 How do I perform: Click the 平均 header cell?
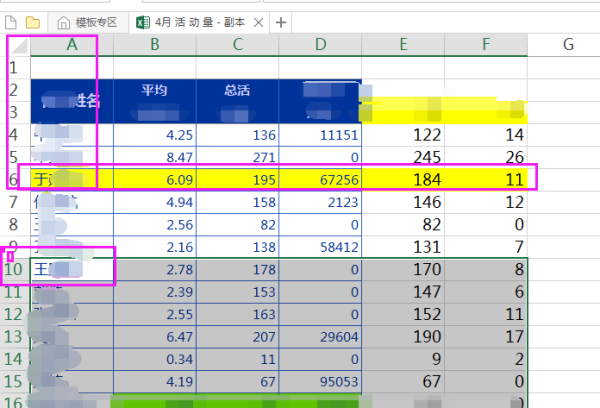(154, 91)
